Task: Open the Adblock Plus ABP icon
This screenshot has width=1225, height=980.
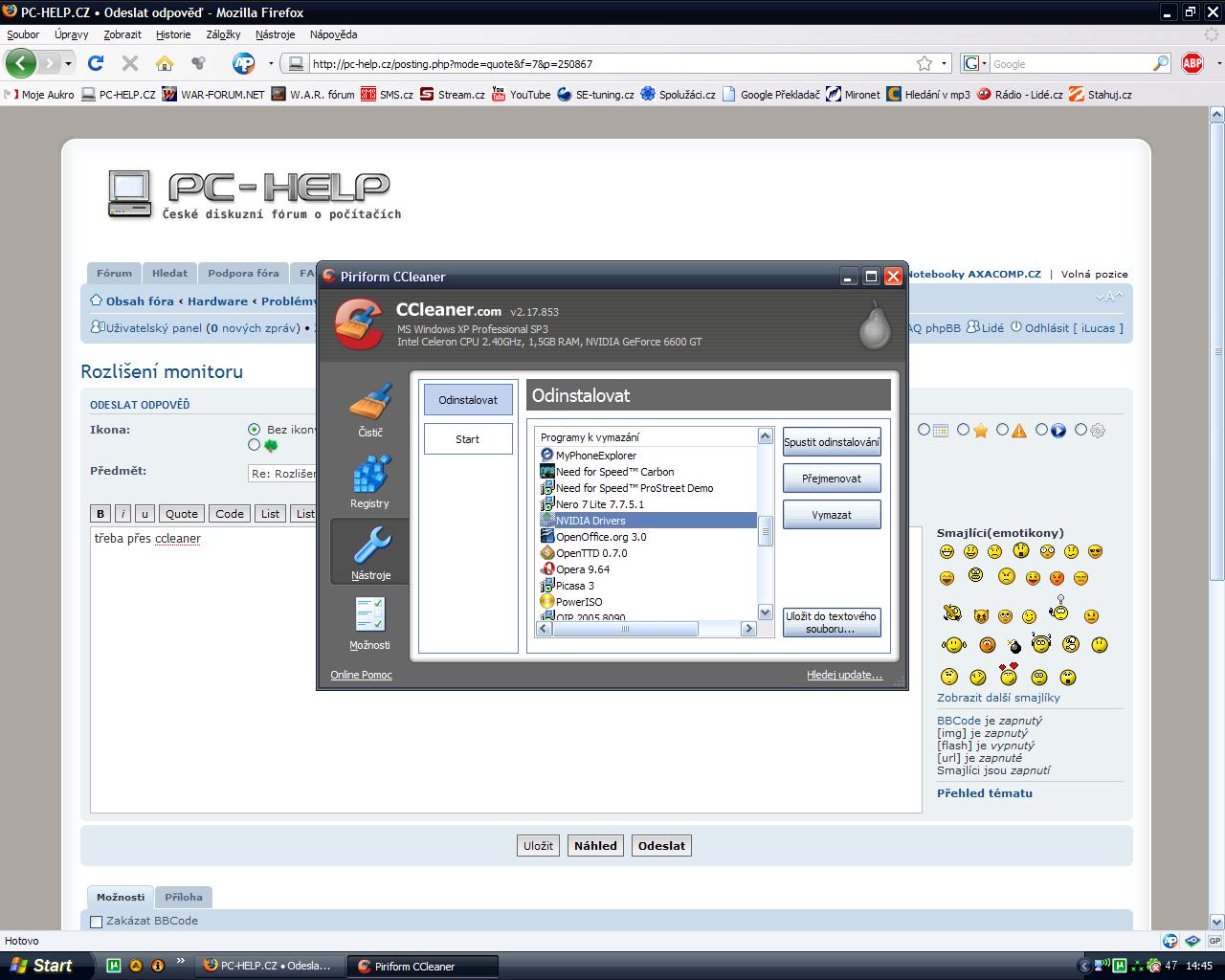Action: (x=1192, y=63)
